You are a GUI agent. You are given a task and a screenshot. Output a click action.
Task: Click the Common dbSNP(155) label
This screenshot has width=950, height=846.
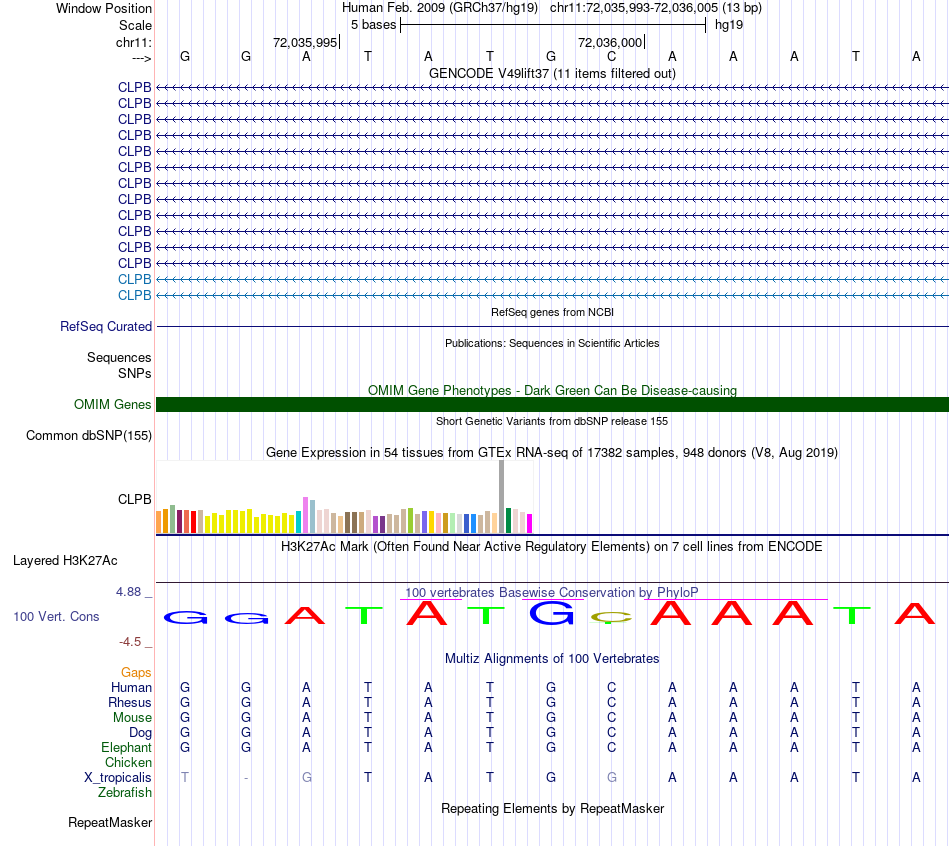point(88,436)
